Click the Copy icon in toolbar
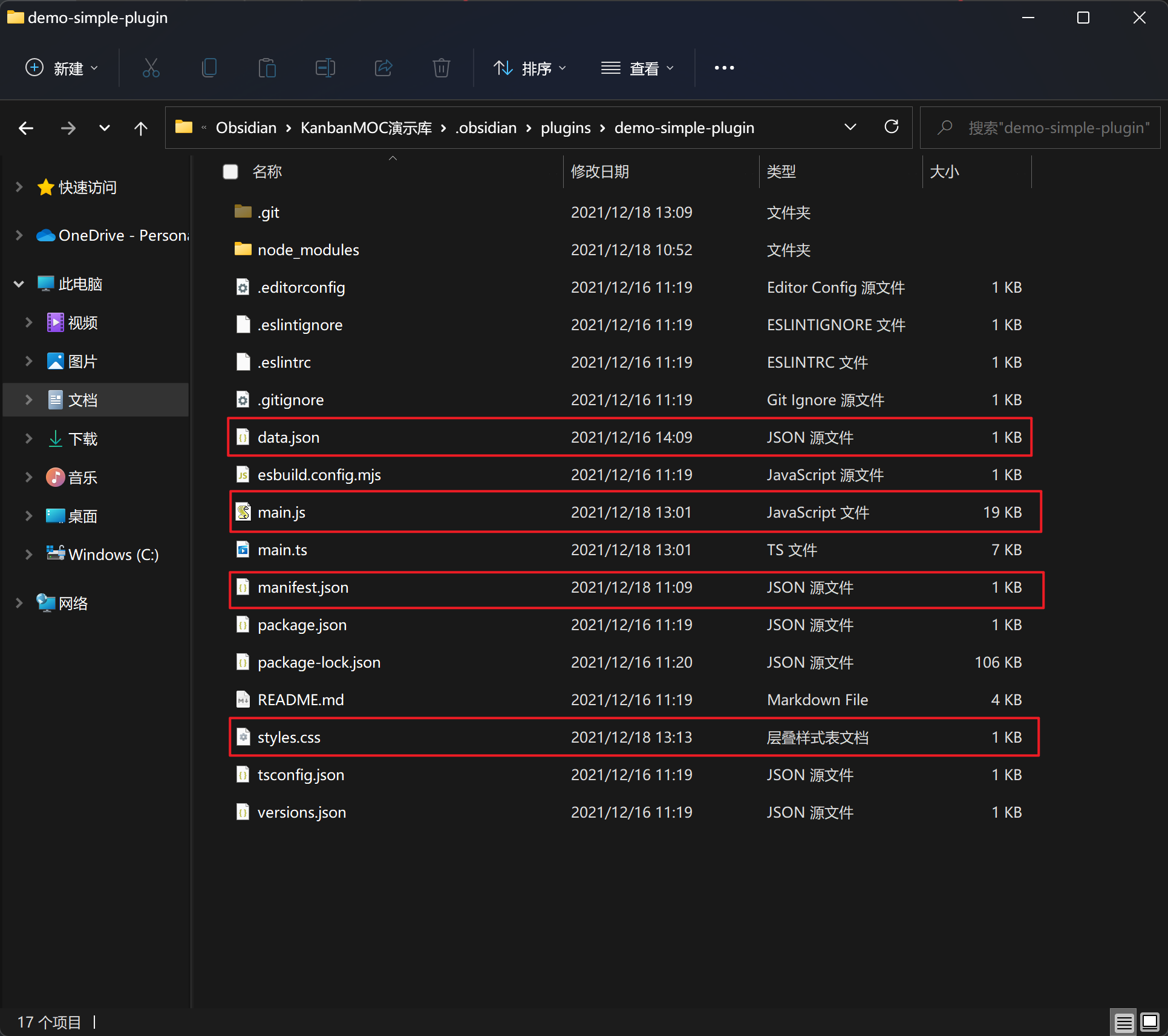 pos(209,68)
